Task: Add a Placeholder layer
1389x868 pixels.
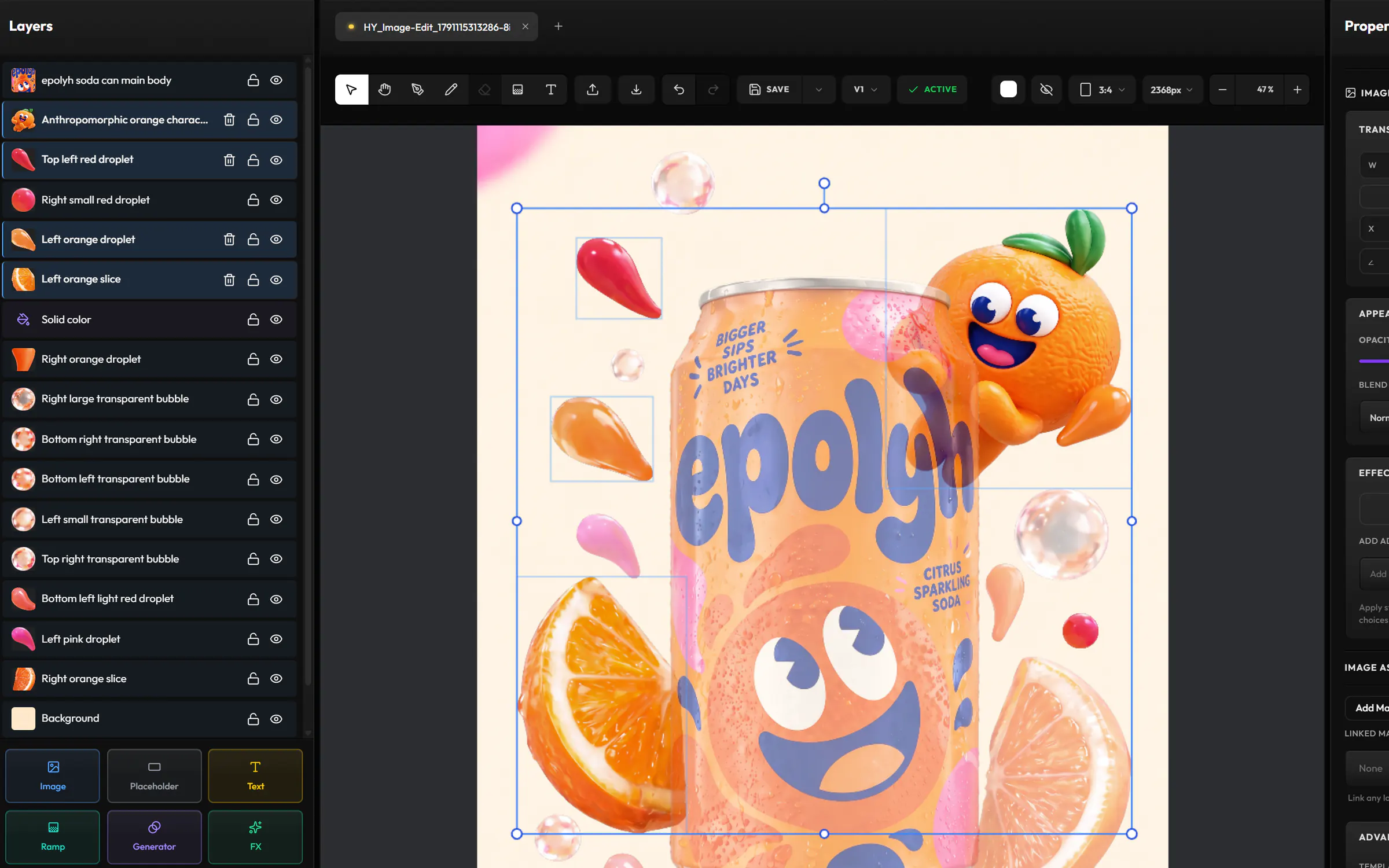Action: point(154,775)
